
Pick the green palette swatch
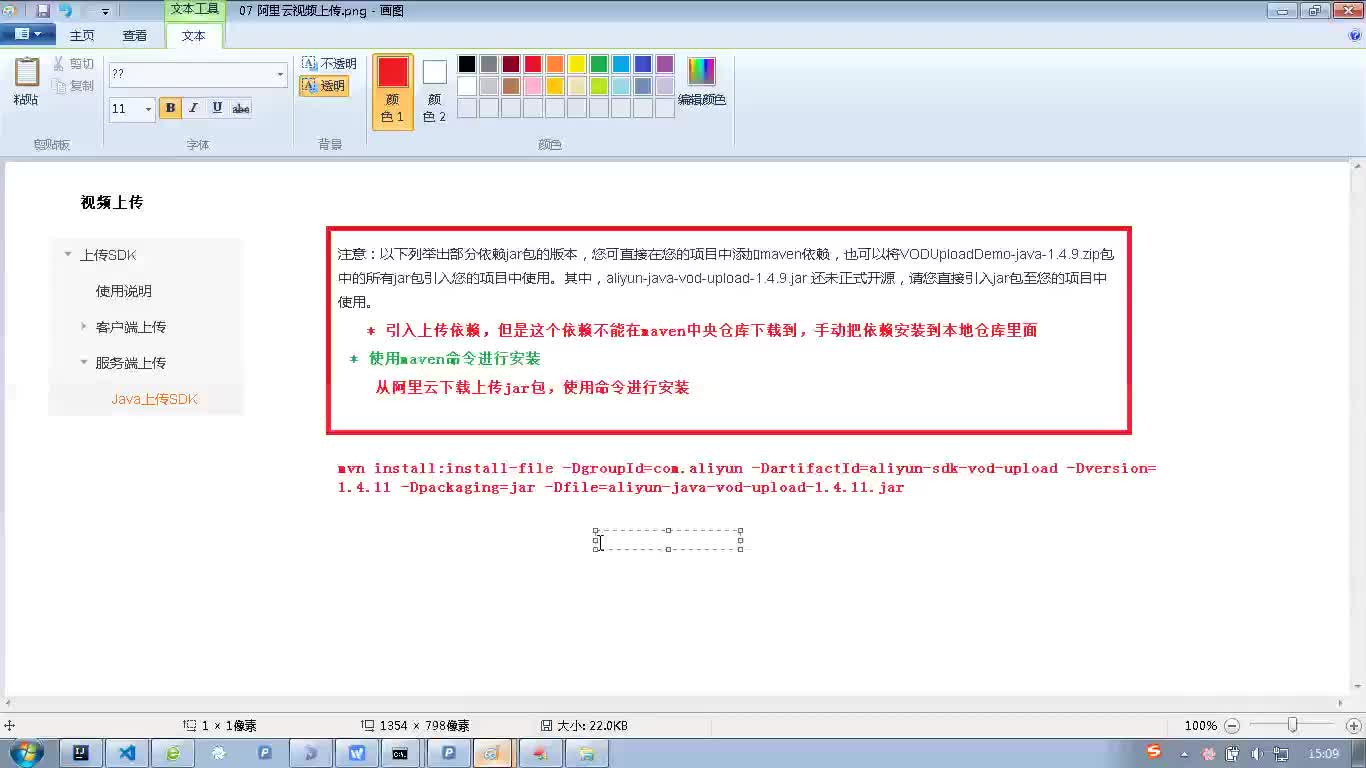click(599, 64)
